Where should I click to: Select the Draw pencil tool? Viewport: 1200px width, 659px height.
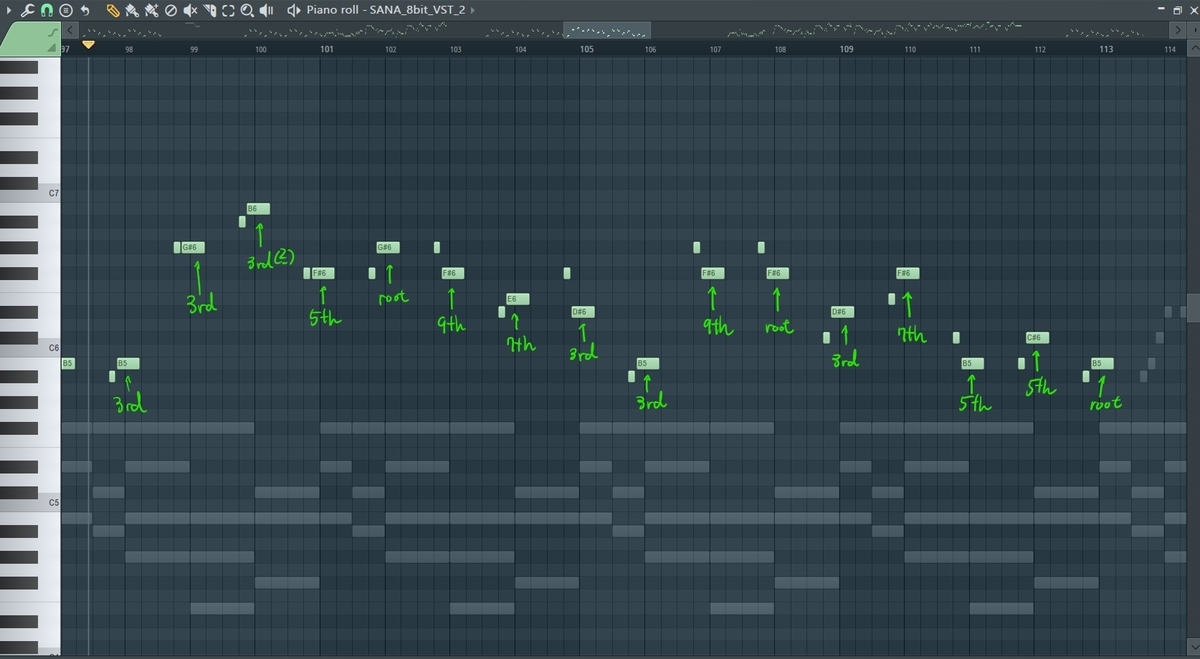pos(114,10)
